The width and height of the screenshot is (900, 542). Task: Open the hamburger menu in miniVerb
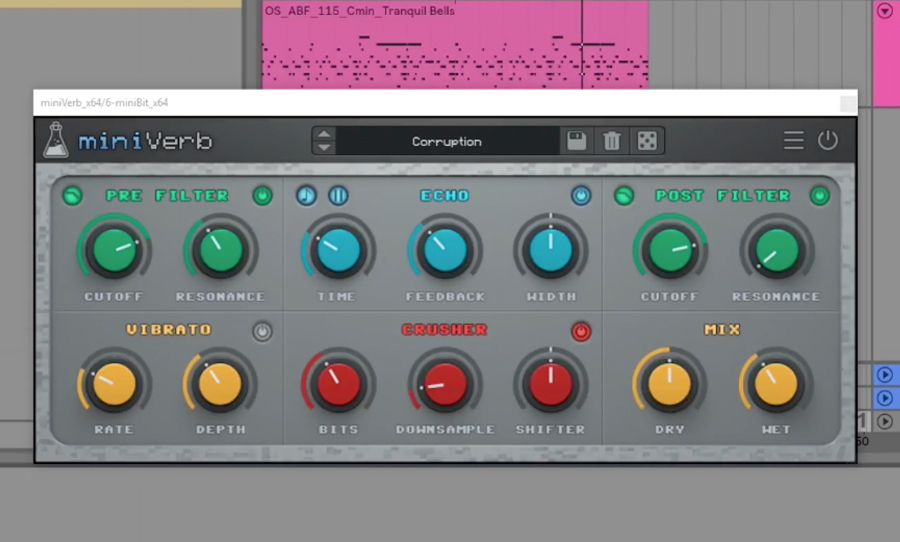pyautogui.click(x=793, y=141)
